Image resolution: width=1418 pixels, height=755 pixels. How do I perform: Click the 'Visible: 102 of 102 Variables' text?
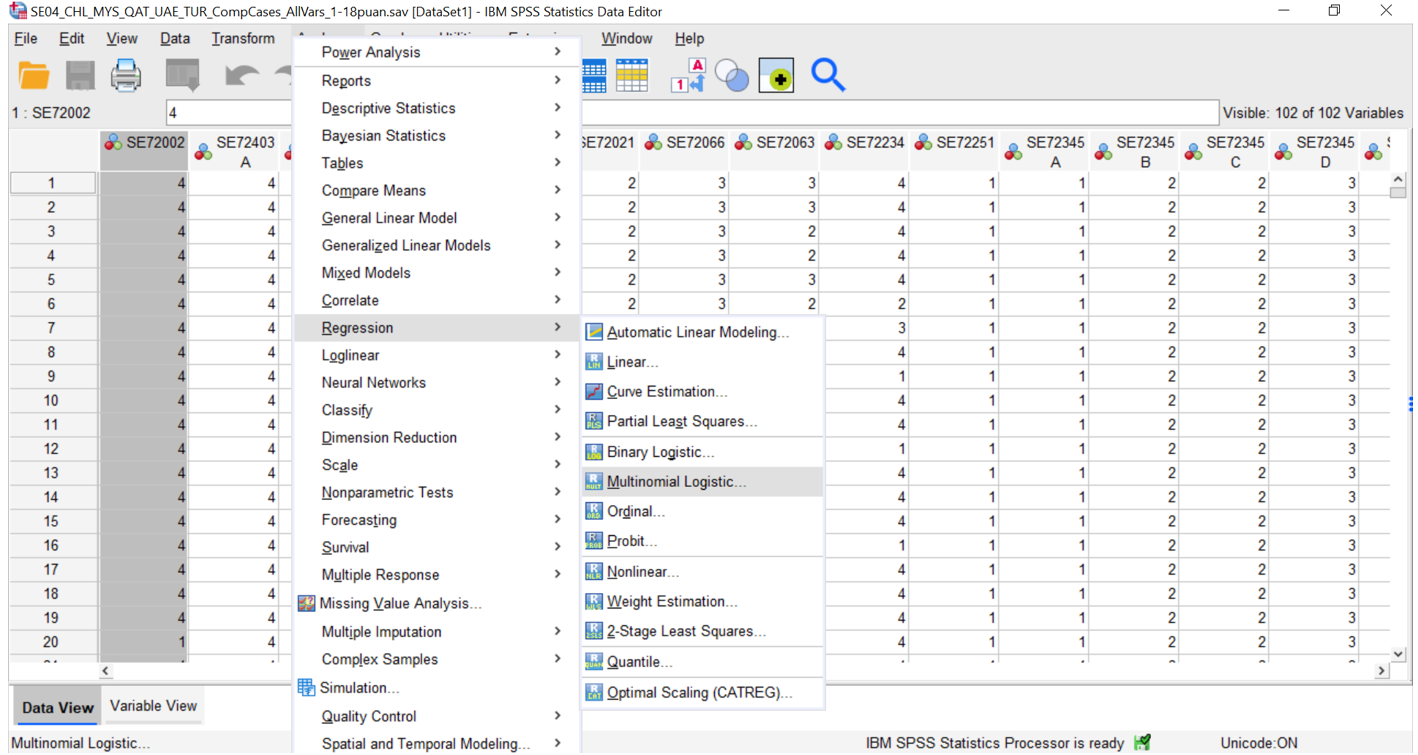click(1313, 113)
